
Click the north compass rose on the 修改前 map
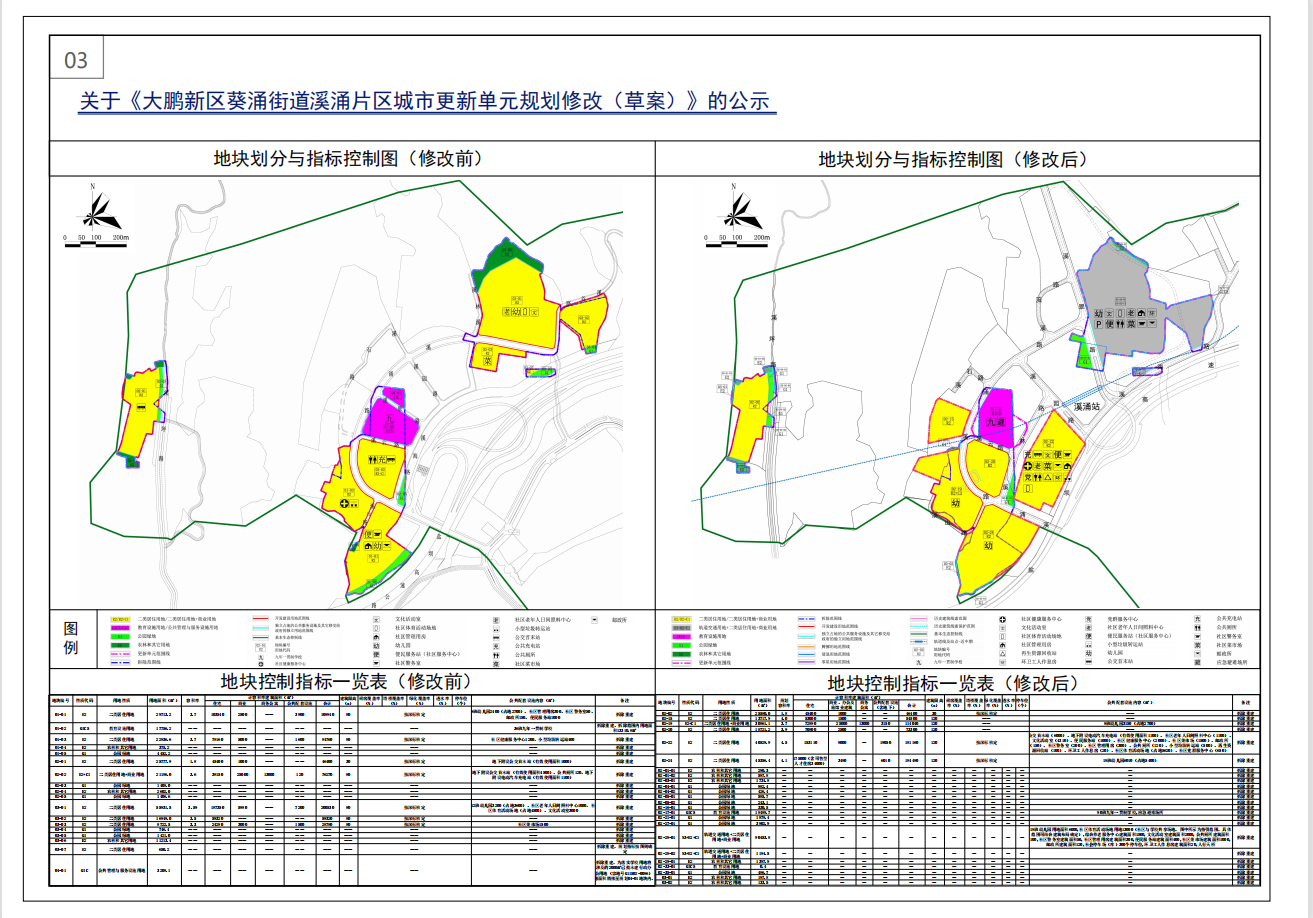[98, 210]
